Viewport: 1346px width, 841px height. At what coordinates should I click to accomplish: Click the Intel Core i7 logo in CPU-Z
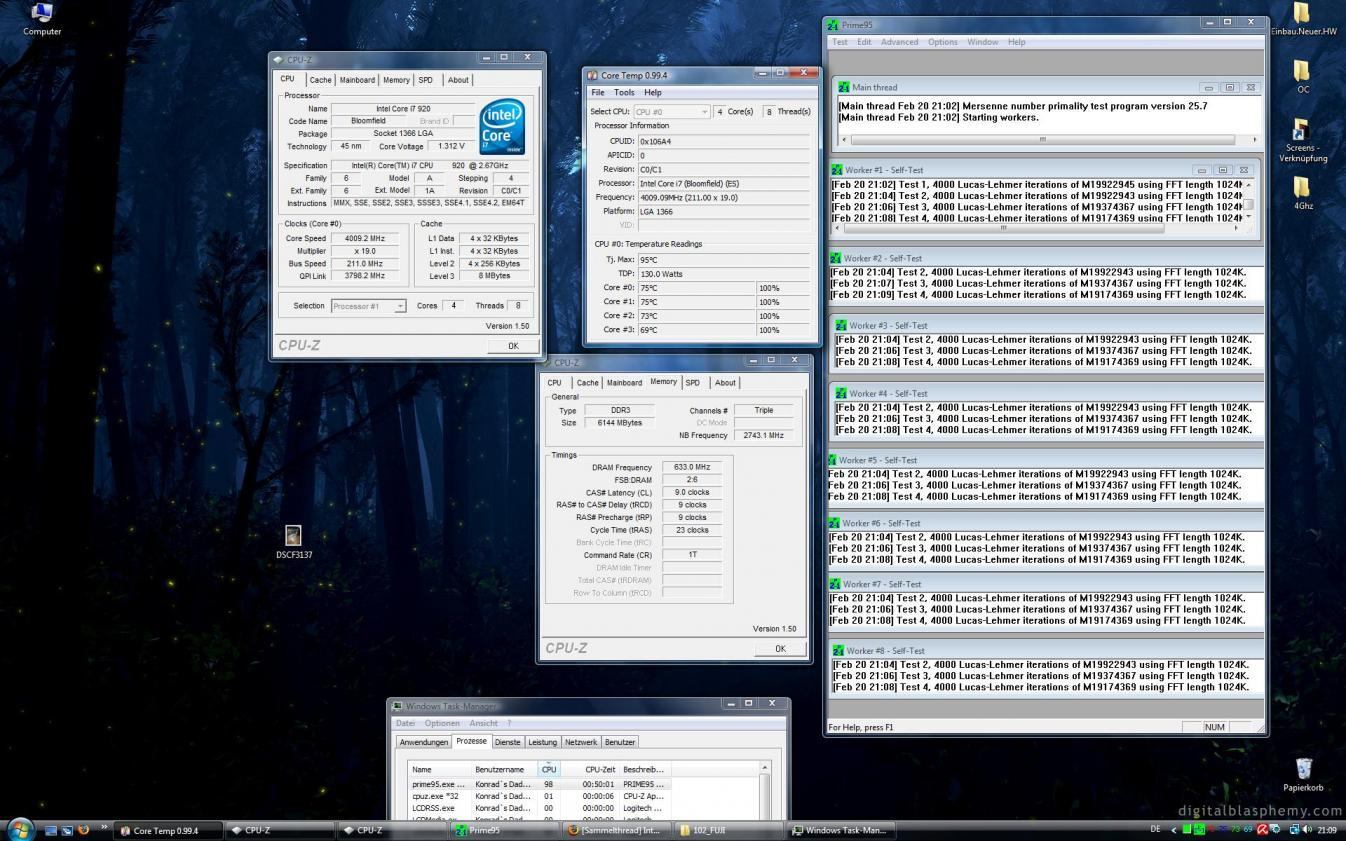[501, 126]
